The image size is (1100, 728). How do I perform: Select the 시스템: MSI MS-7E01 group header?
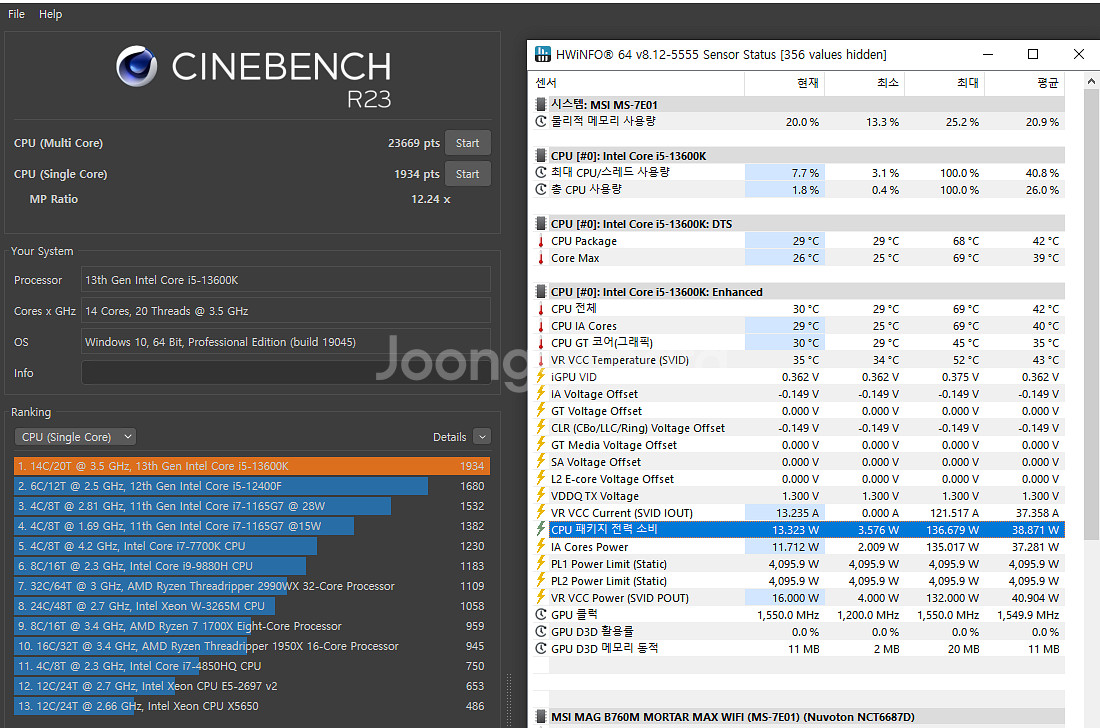(x=799, y=105)
